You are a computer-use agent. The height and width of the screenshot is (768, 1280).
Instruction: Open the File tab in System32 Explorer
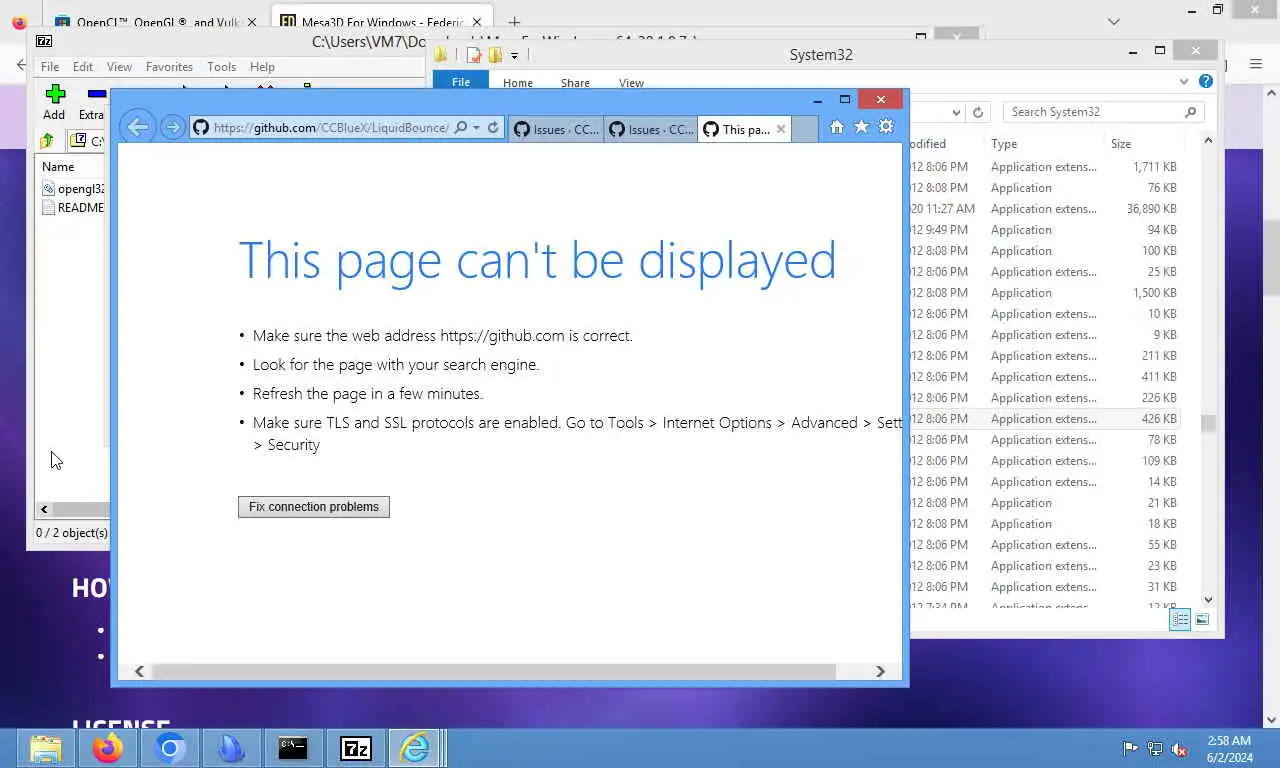461,83
